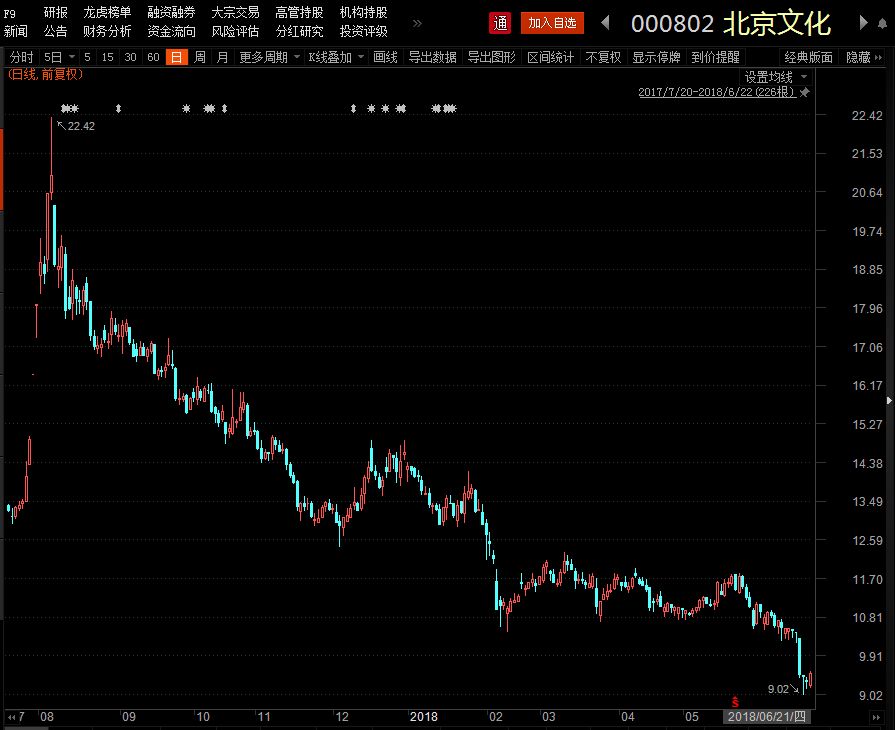Click 导出图形 export button

point(491,57)
